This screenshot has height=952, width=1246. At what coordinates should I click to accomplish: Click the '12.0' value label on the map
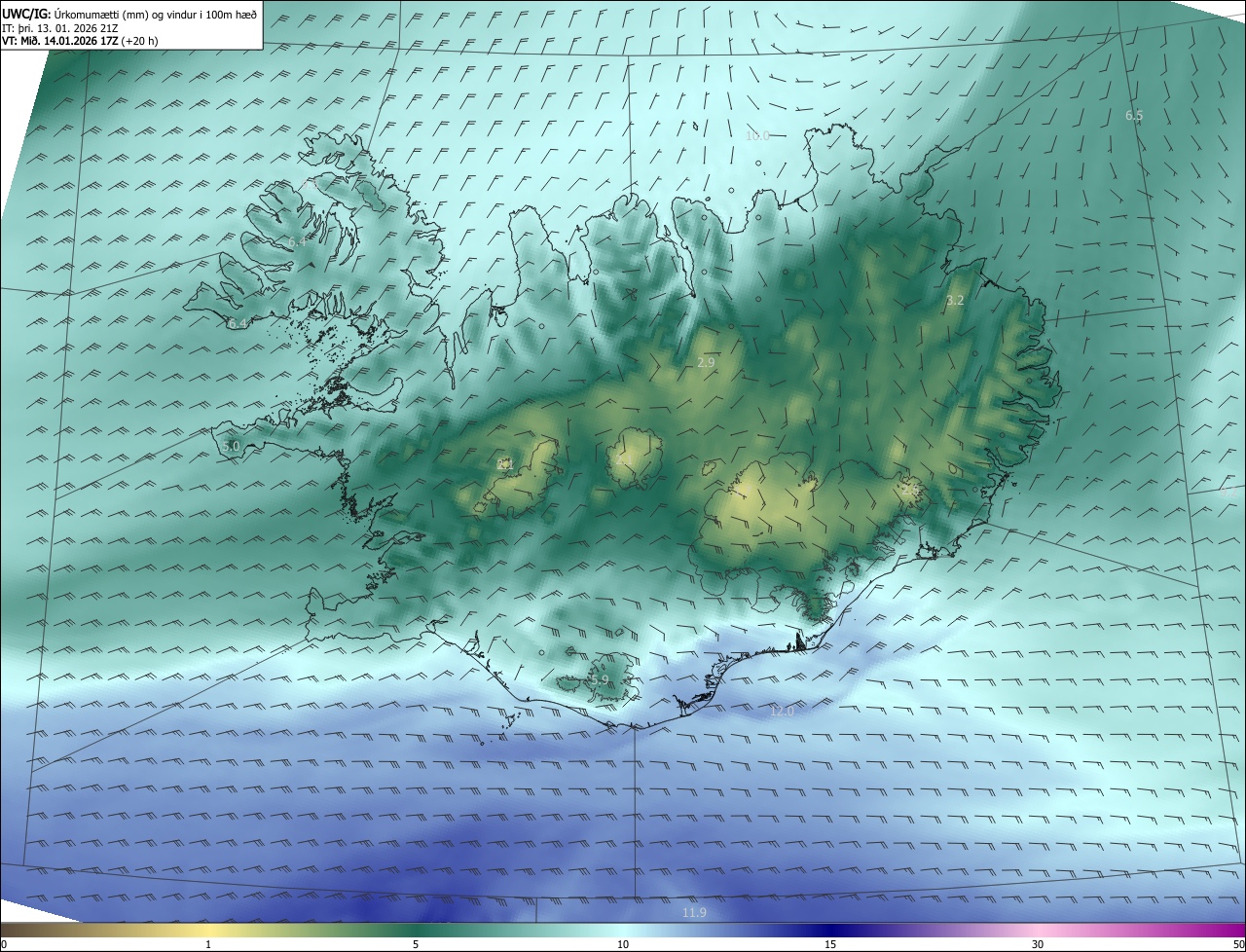(782, 712)
